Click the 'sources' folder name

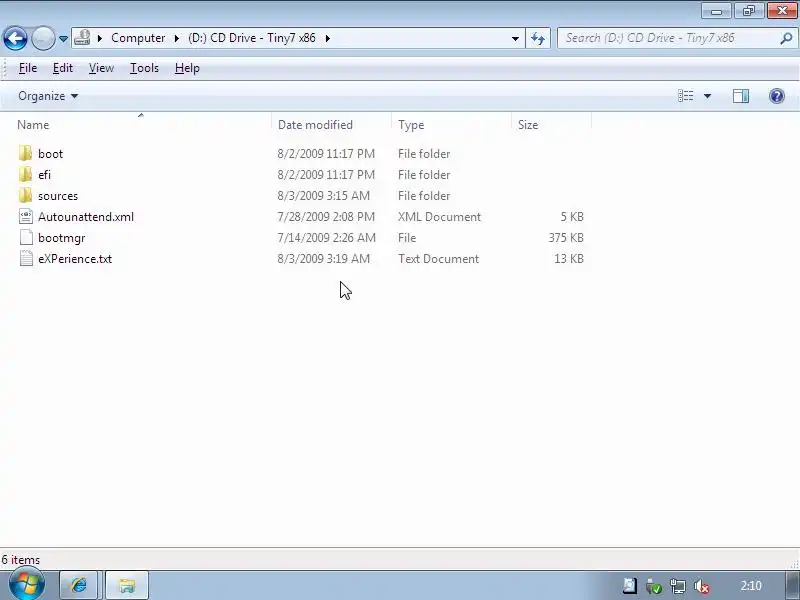[x=58, y=196]
